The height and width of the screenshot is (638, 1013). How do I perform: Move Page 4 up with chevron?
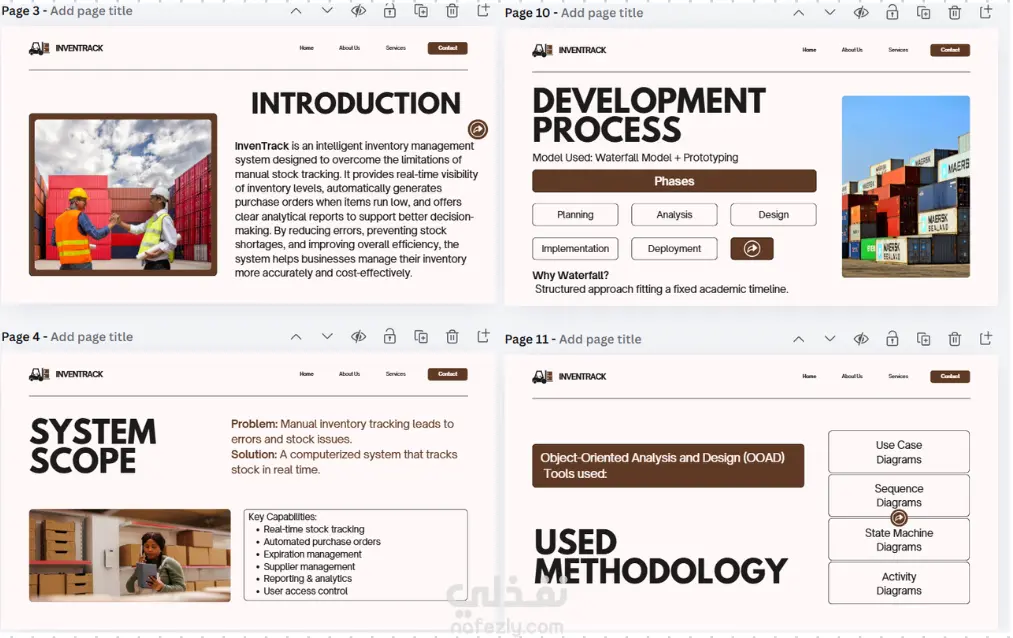pyautogui.click(x=296, y=336)
